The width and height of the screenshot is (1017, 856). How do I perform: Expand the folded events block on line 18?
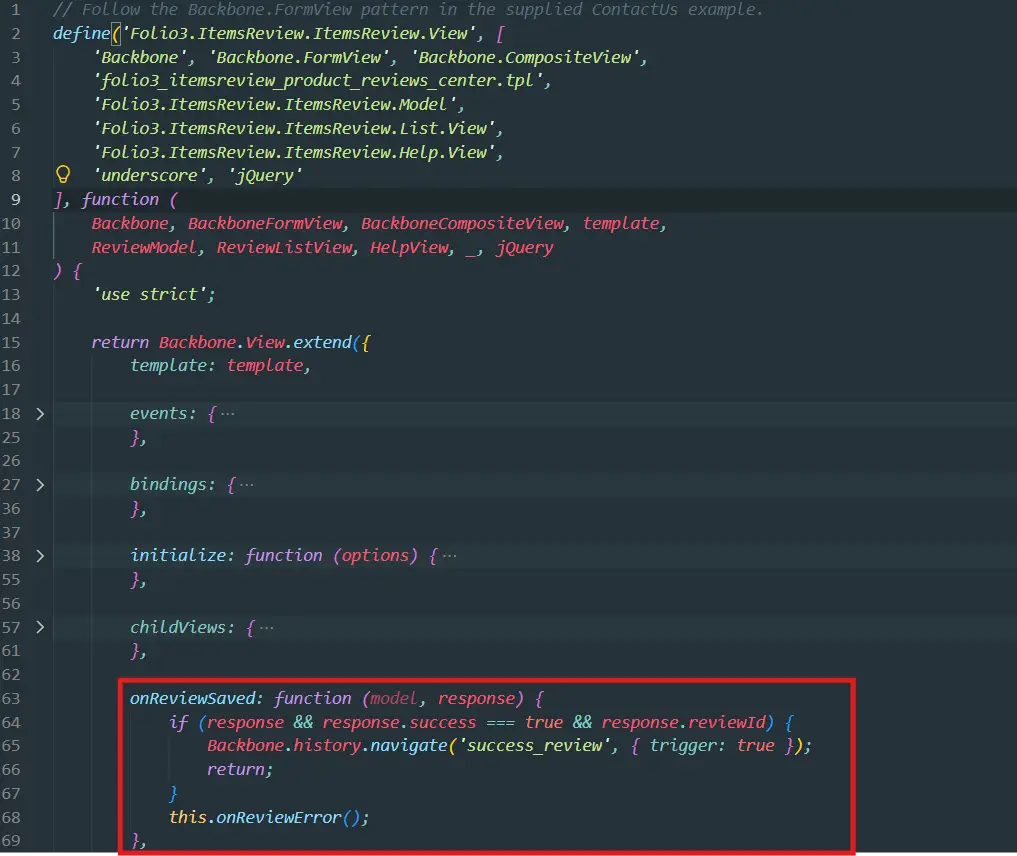[40, 414]
